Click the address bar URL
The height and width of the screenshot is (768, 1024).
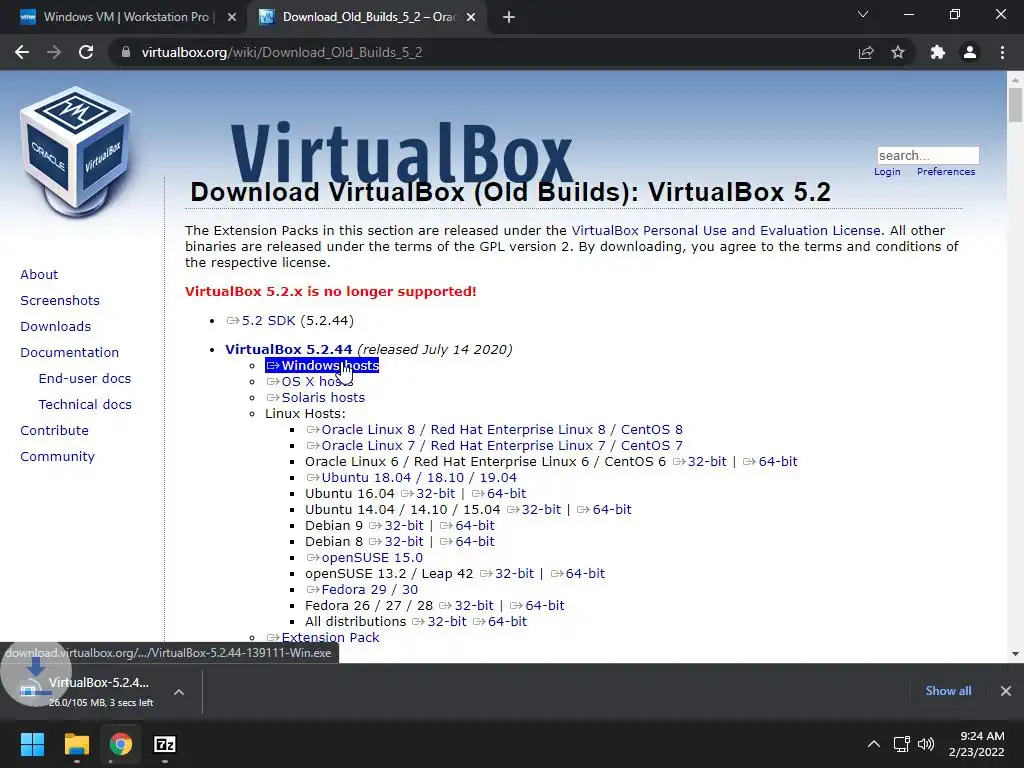point(281,52)
